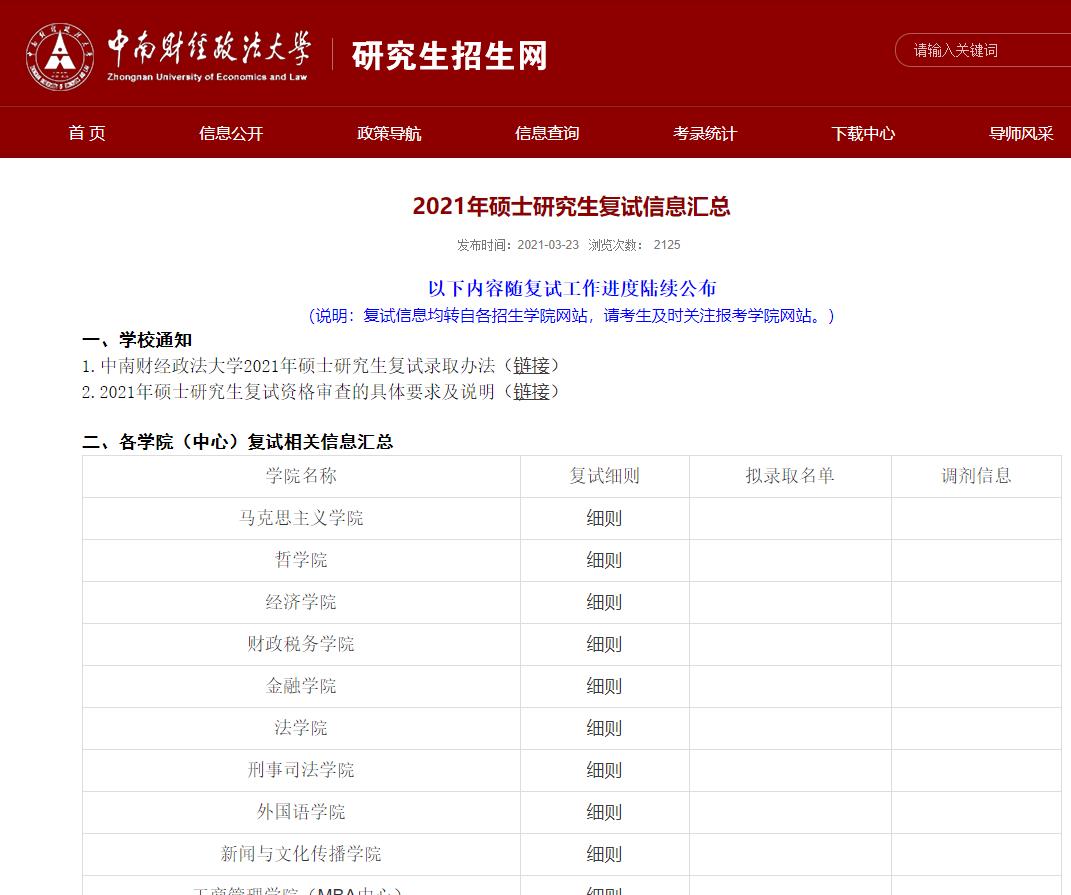This screenshot has width=1071, height=895.
Task: View 细则 for 哲学院
Action: click(x=604, y=561)
